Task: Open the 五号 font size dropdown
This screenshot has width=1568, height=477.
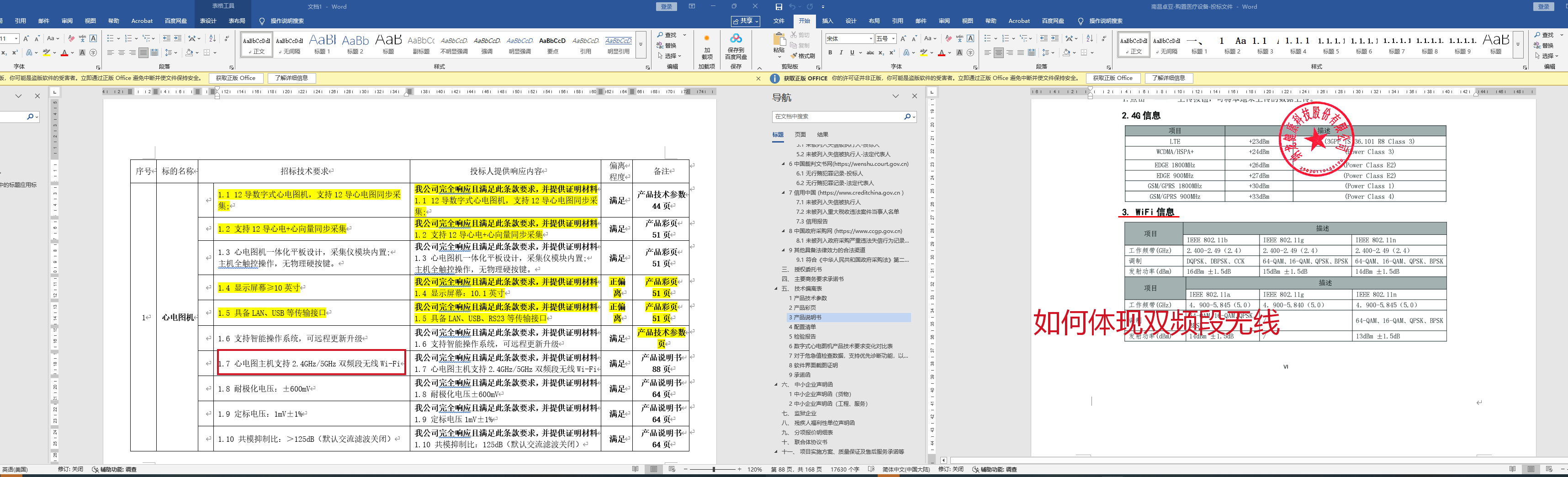Action: [893, 39]
